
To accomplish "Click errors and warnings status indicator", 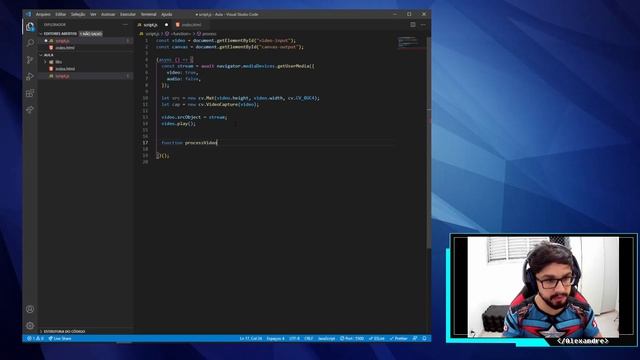I will click(36, 338).
